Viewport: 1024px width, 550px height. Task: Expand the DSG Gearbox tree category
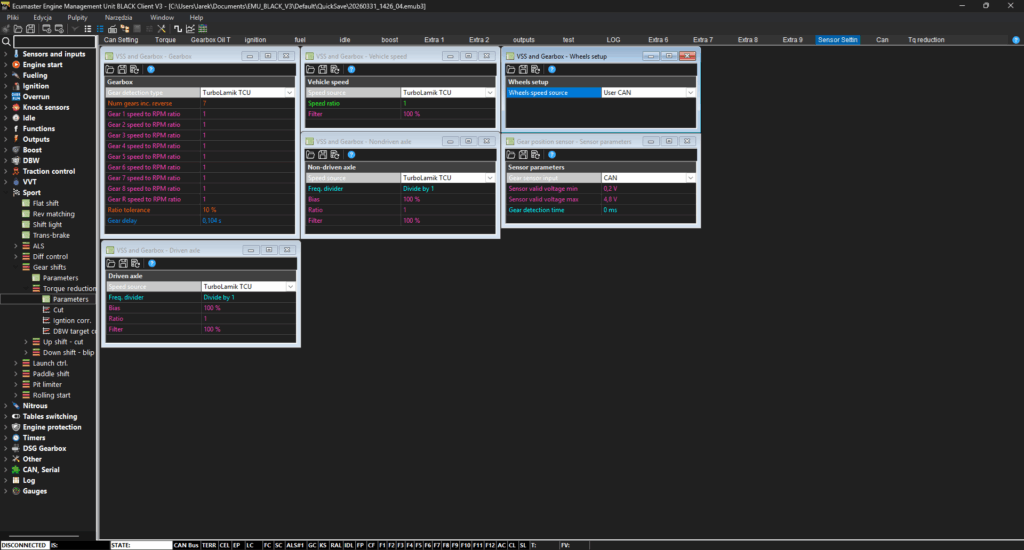[6, 448]
